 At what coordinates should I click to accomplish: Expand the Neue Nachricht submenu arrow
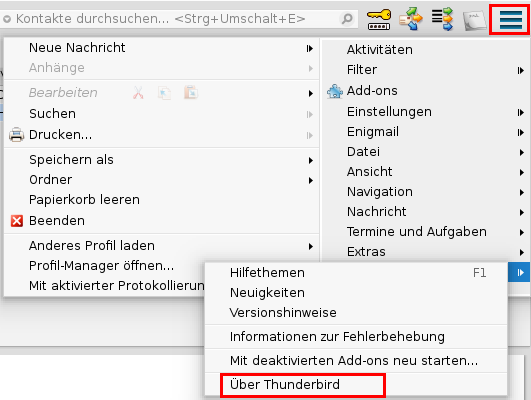(x=310, y=48)
